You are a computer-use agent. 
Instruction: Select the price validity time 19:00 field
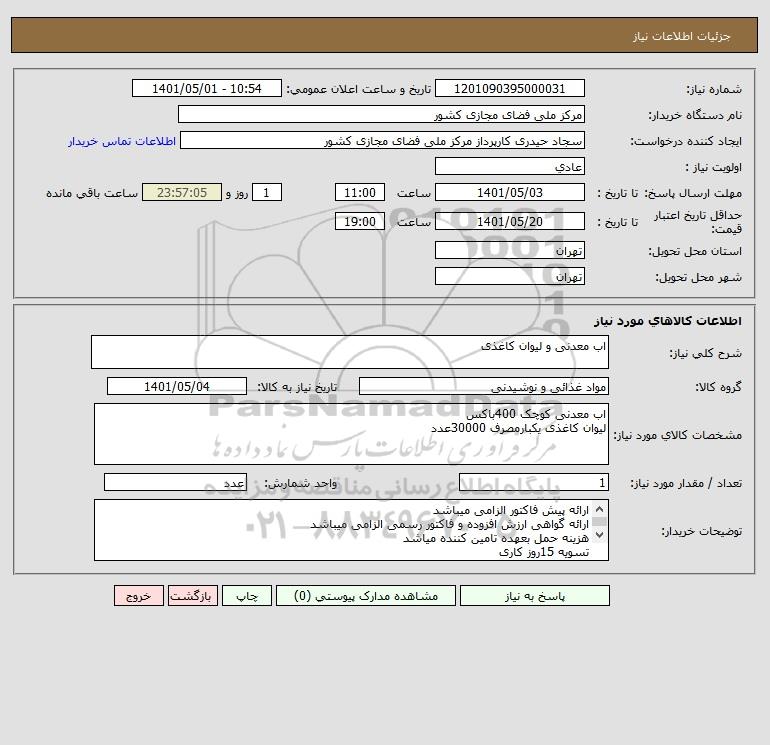[359, 221]
